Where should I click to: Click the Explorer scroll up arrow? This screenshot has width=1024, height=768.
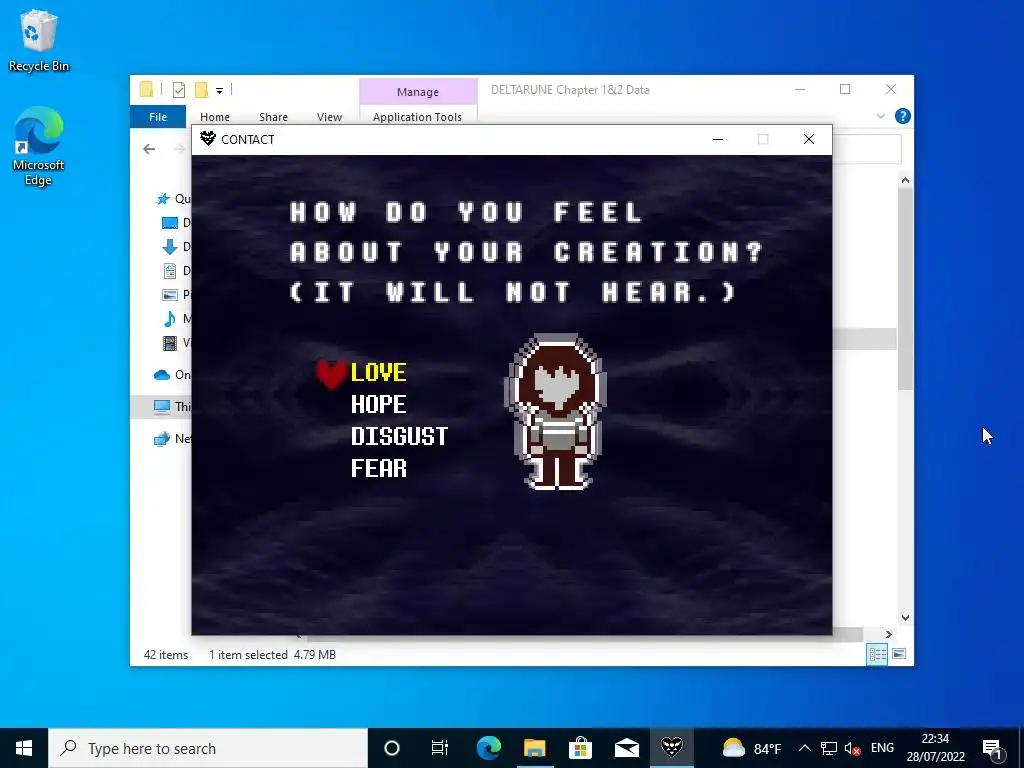[x=905, y=180]
